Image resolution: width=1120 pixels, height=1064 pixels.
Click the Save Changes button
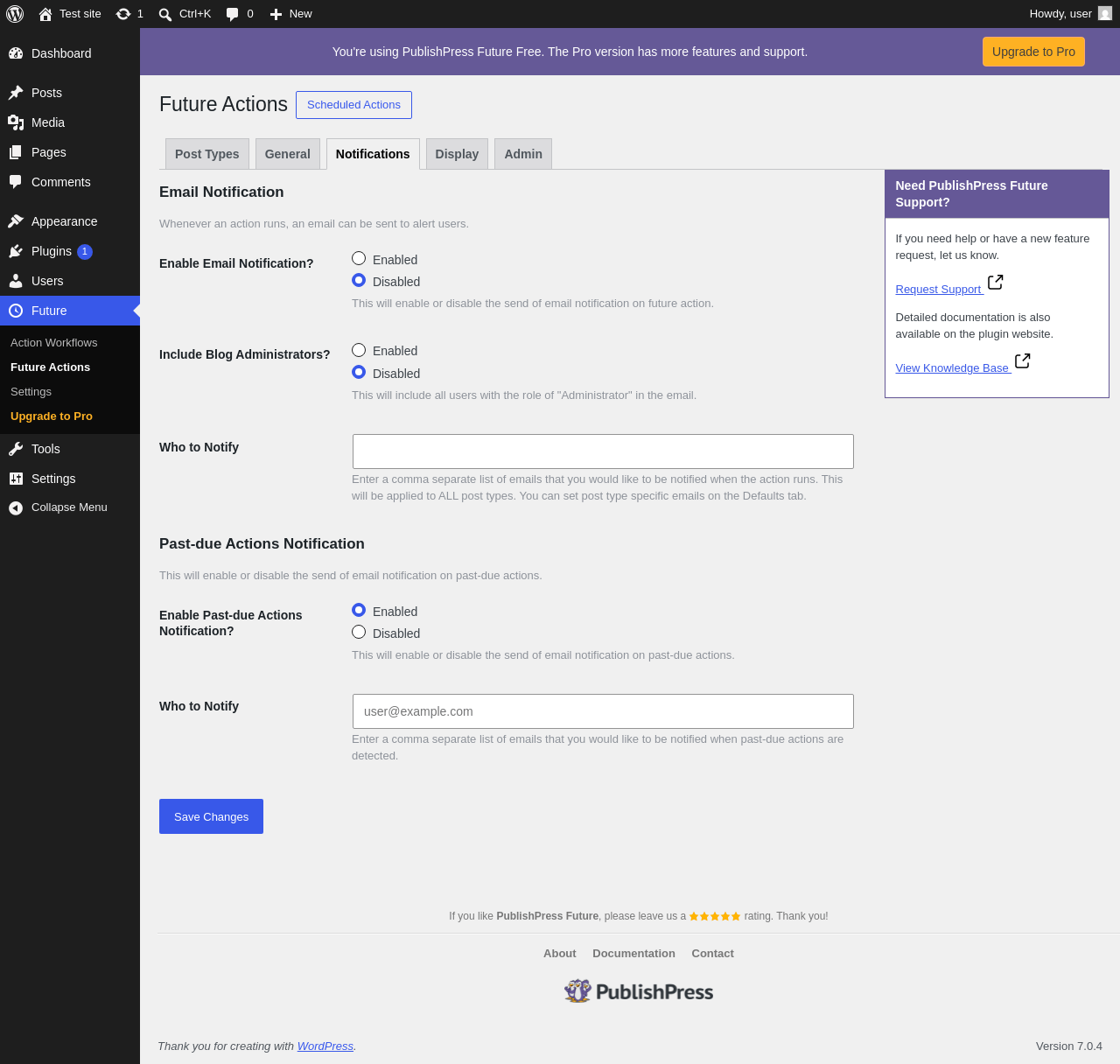[211, 816]
